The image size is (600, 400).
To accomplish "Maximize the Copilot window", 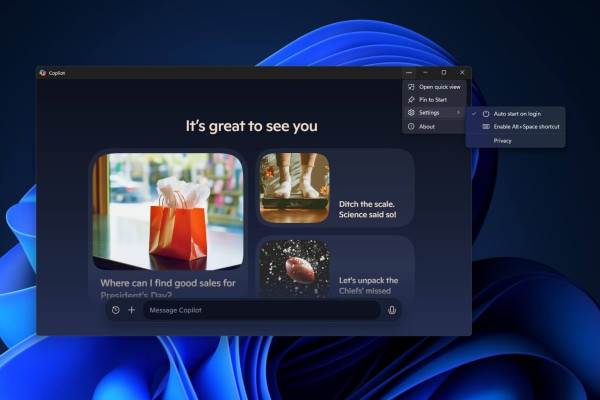I will pyautogui.click(x=444, y=72).
